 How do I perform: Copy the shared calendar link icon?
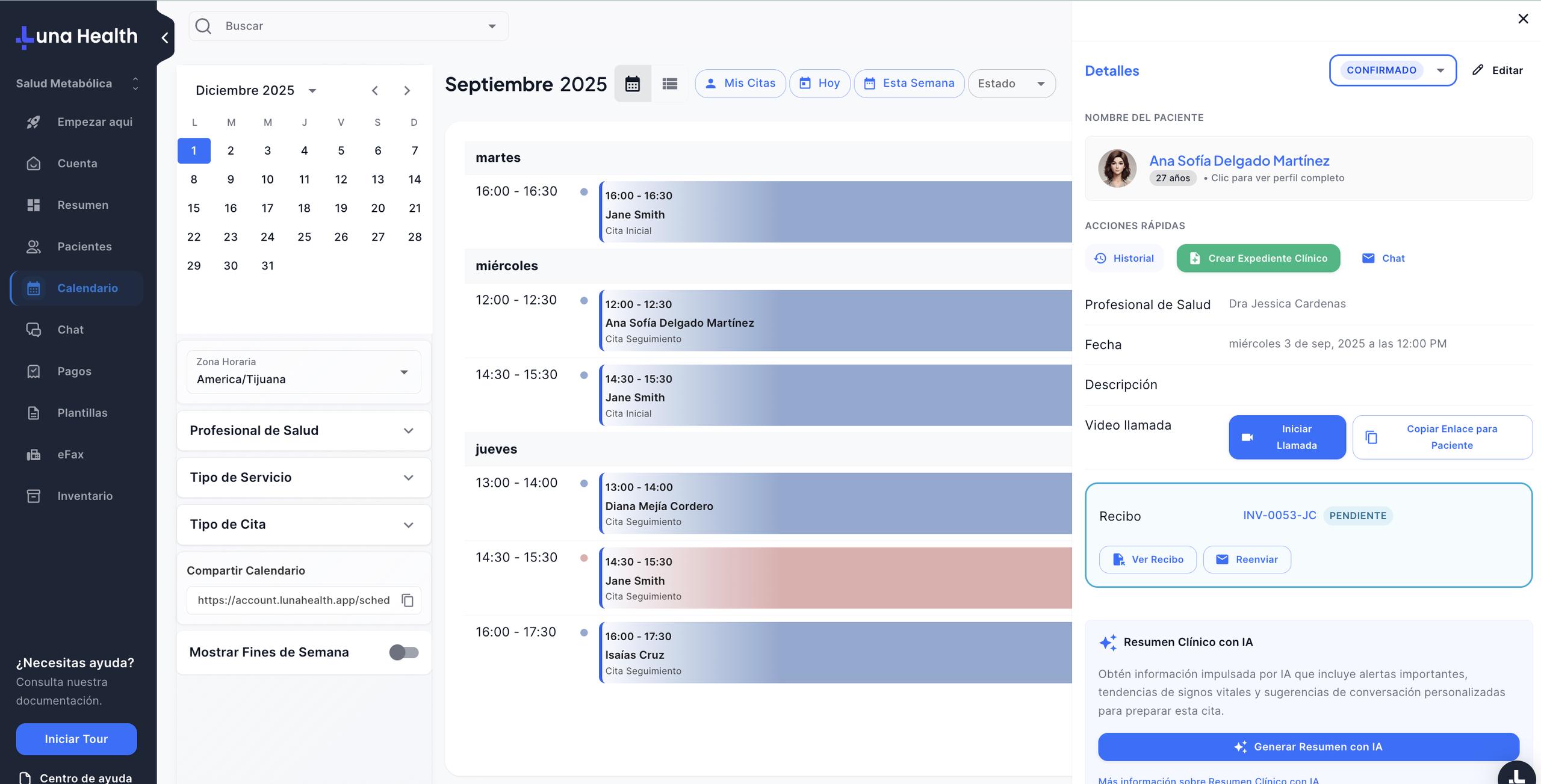tap(408, 600)
